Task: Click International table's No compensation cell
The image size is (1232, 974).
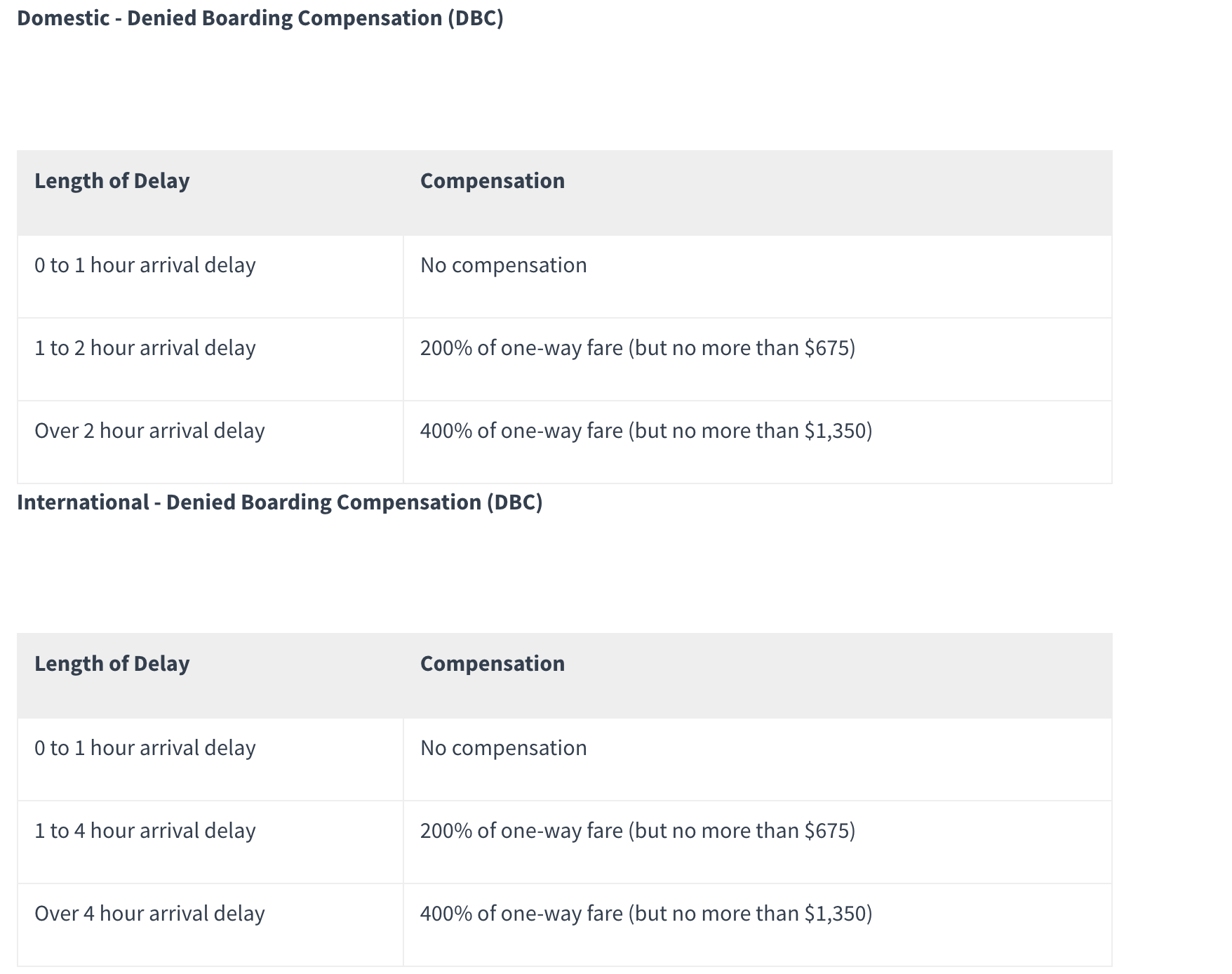Action: [x=504, y=748]
